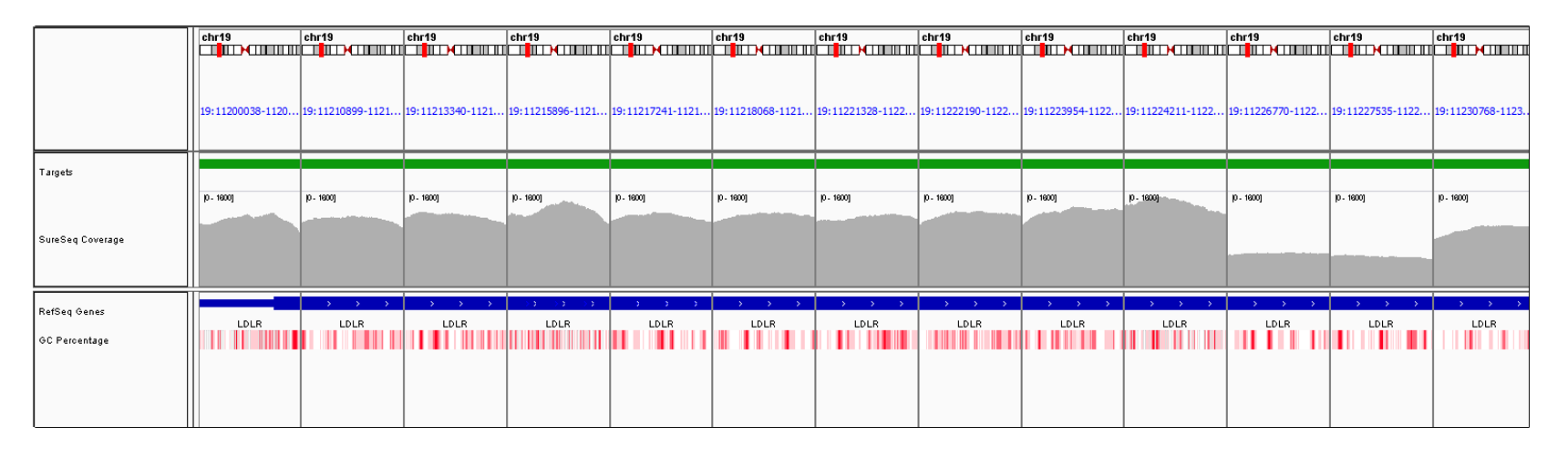Click LDLR gene label in the 19:11221328 panel
The image size is (1568, 458).
(866, 324)
